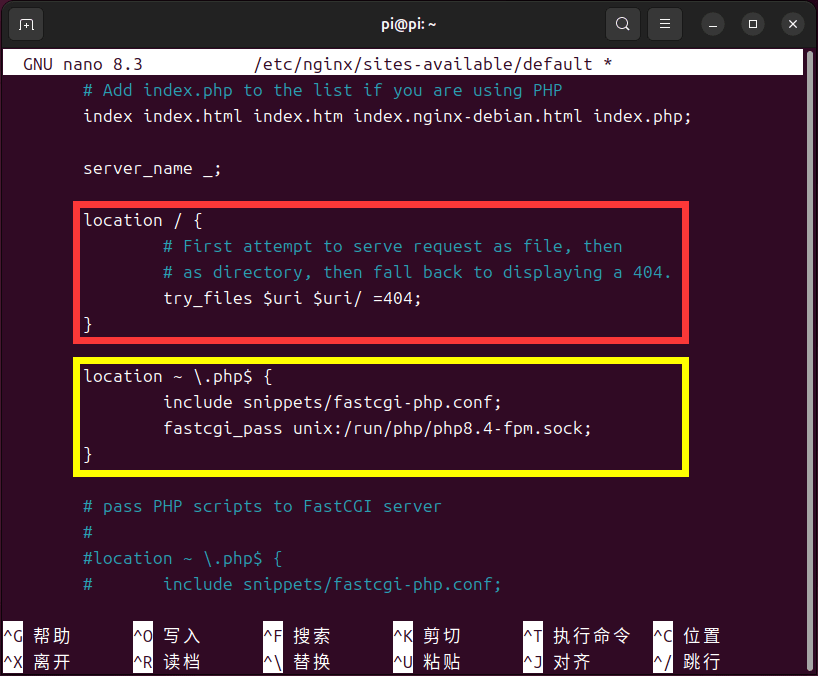Minimize the terminal window

click(x=713, y=24)
